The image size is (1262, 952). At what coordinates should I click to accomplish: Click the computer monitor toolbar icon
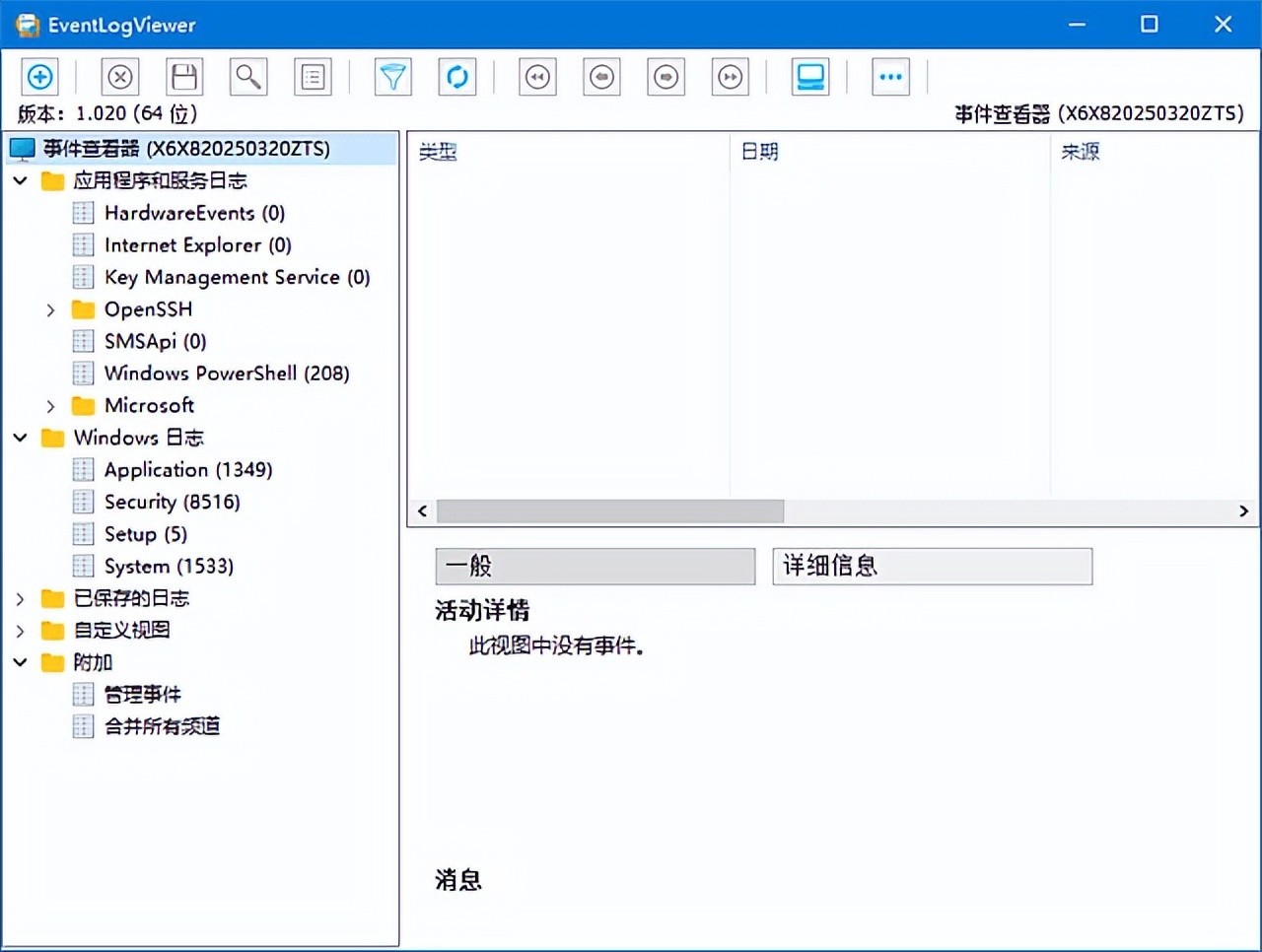[810, 77]
